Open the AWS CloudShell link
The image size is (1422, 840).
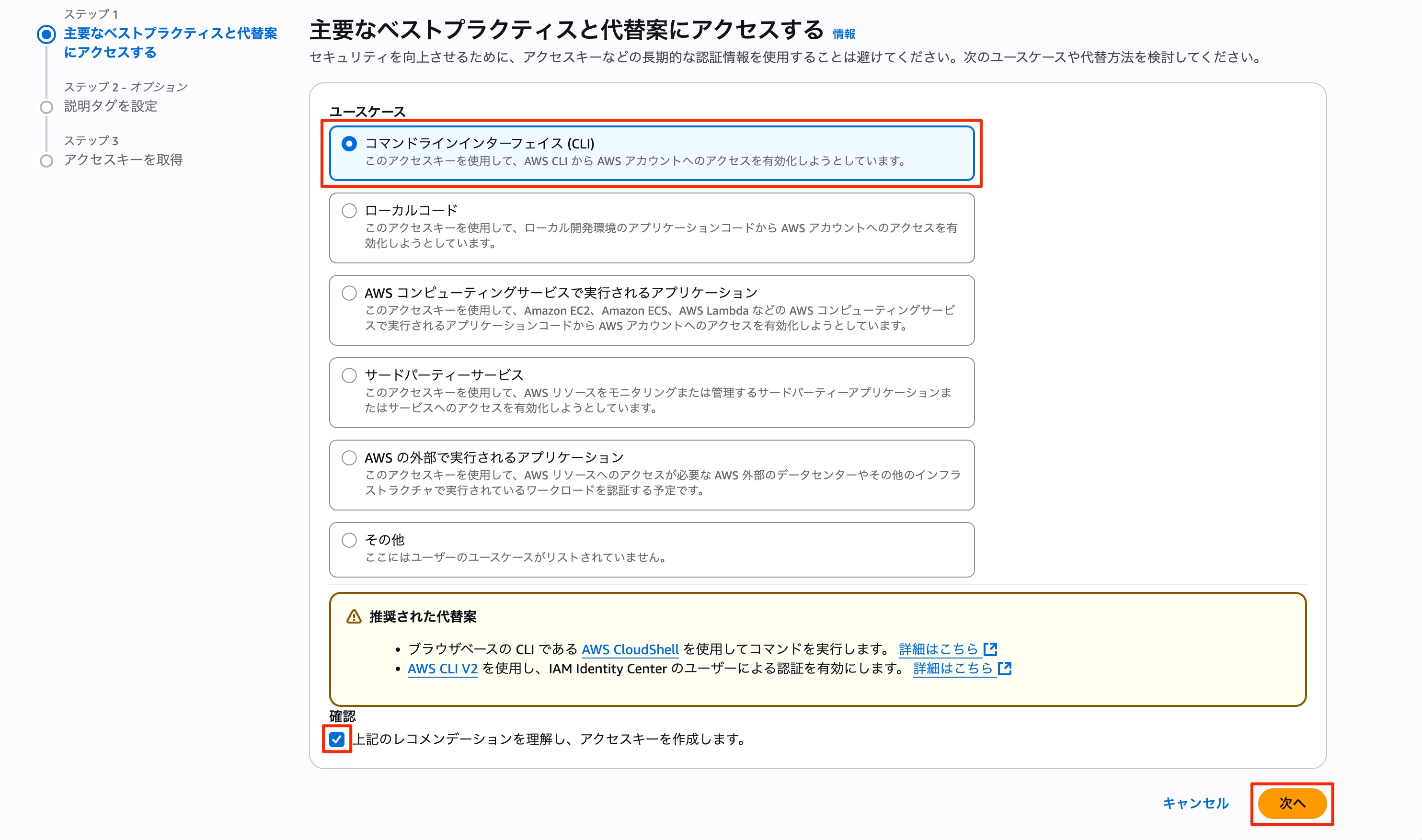pos(631,649)
